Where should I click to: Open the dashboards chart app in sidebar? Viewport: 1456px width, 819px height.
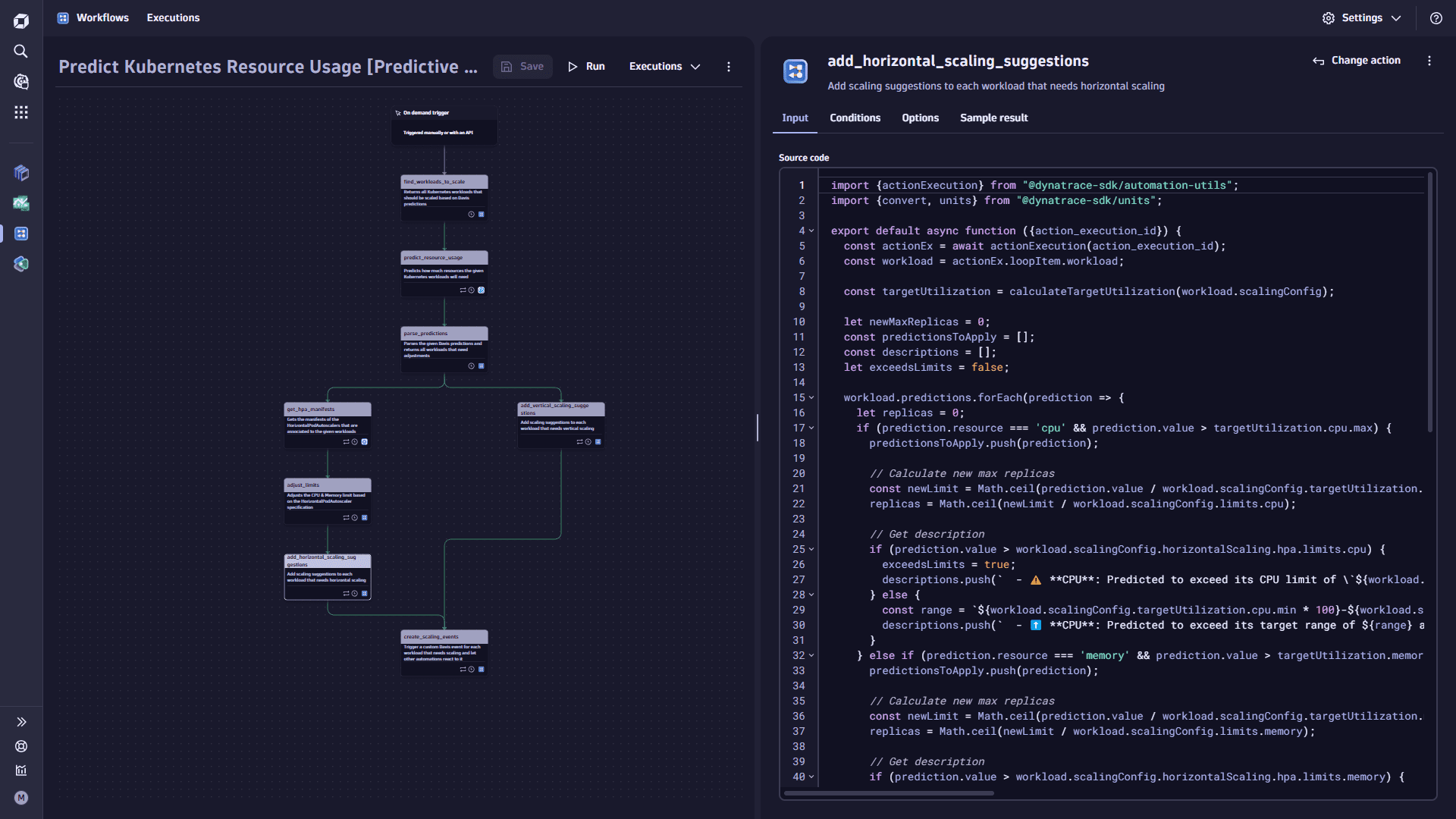click(x=21, y=203)
